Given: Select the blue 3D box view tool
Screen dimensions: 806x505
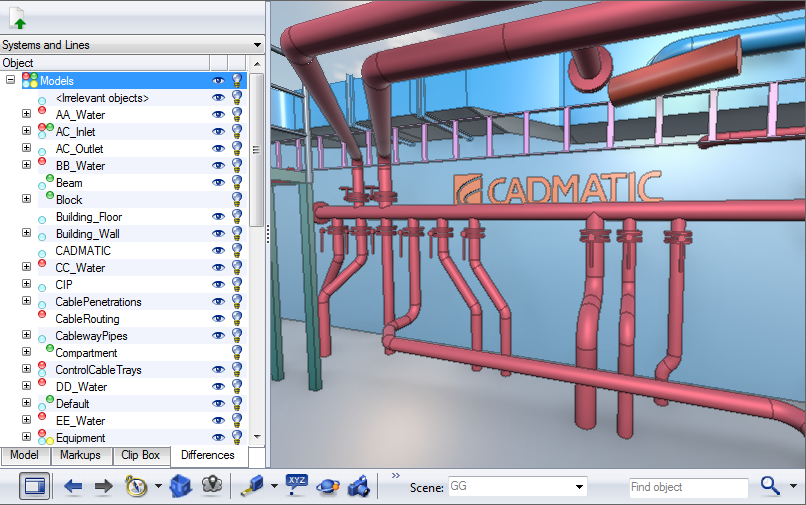Looking at the screenshot, I should click(180, 486).
